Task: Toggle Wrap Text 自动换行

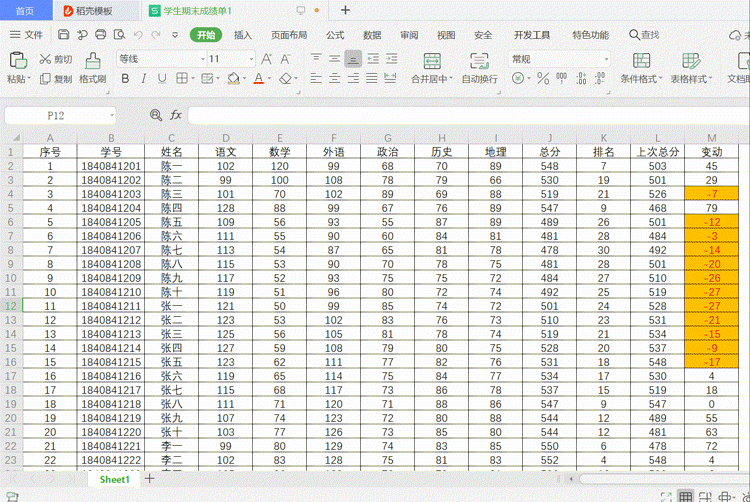Action: tap(479, 68)
